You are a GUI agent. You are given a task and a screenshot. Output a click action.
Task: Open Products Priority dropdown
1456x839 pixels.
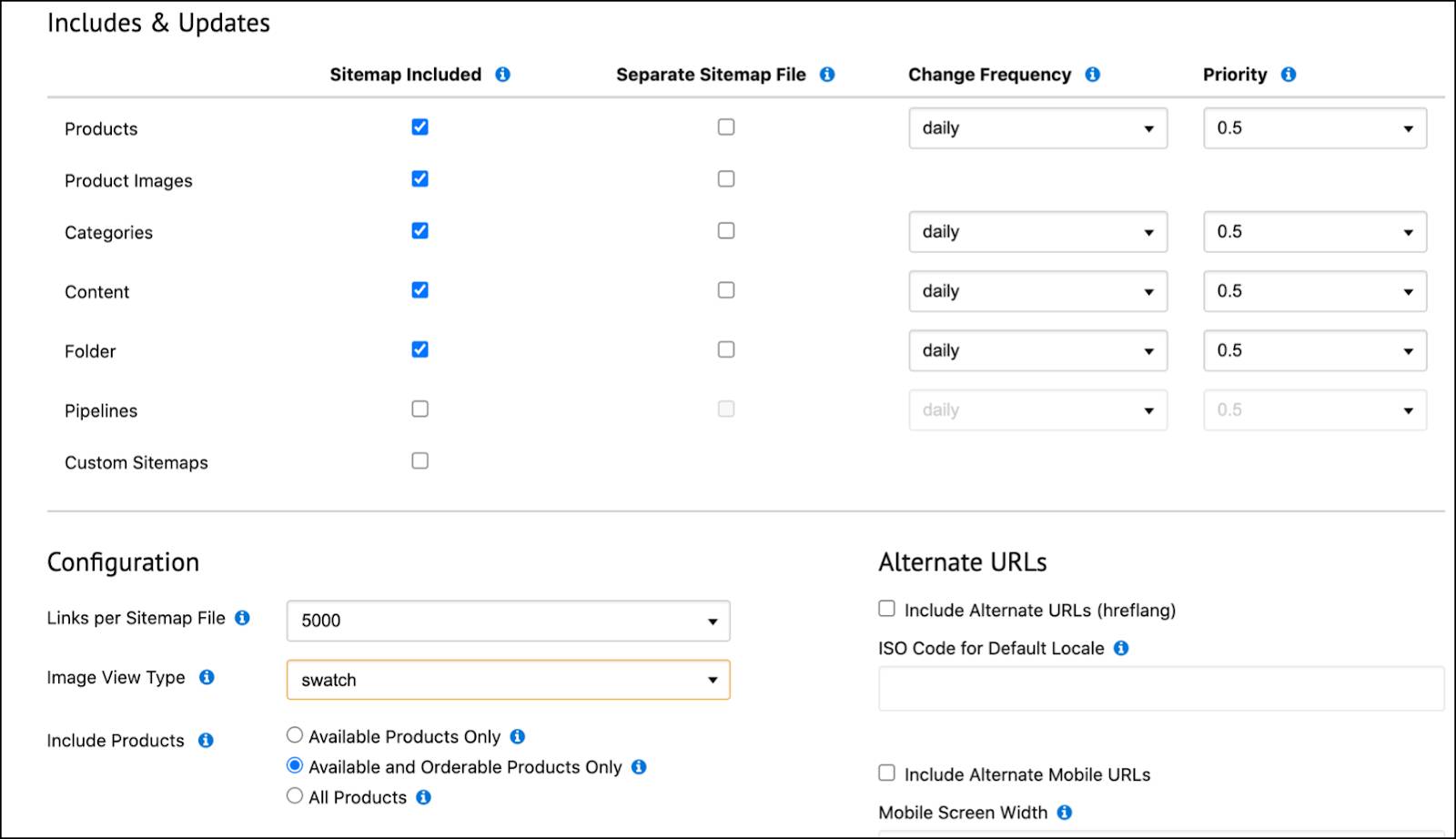(1315, 128)
